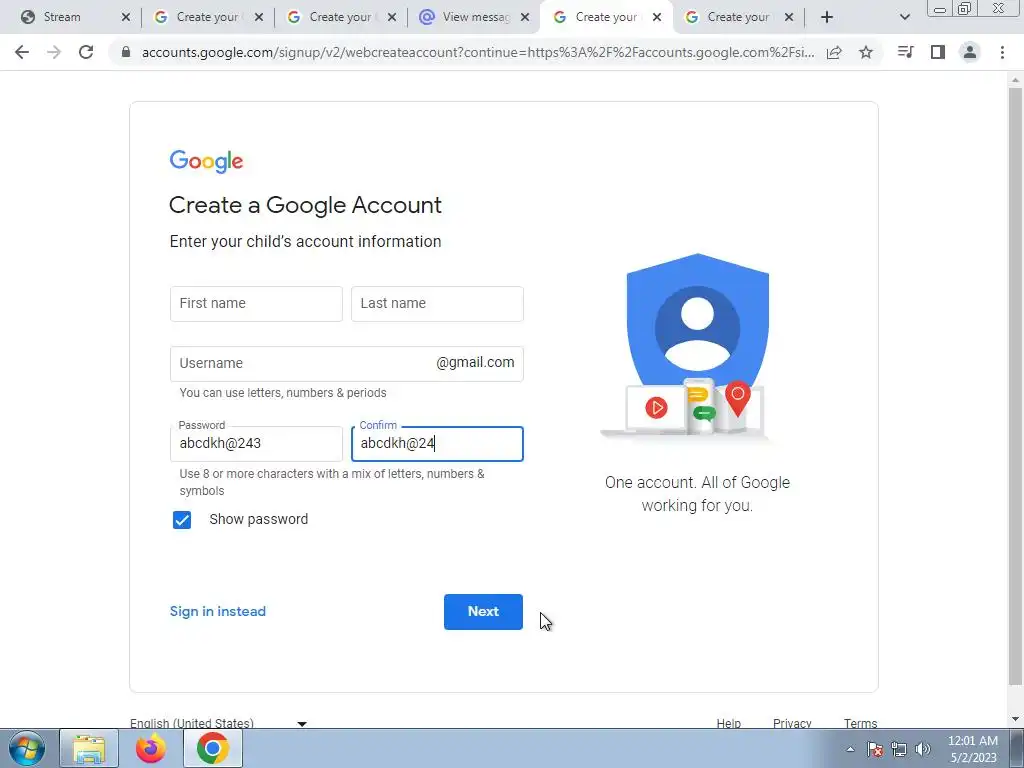Click the page vertical scrollbar

(1015, 385)
